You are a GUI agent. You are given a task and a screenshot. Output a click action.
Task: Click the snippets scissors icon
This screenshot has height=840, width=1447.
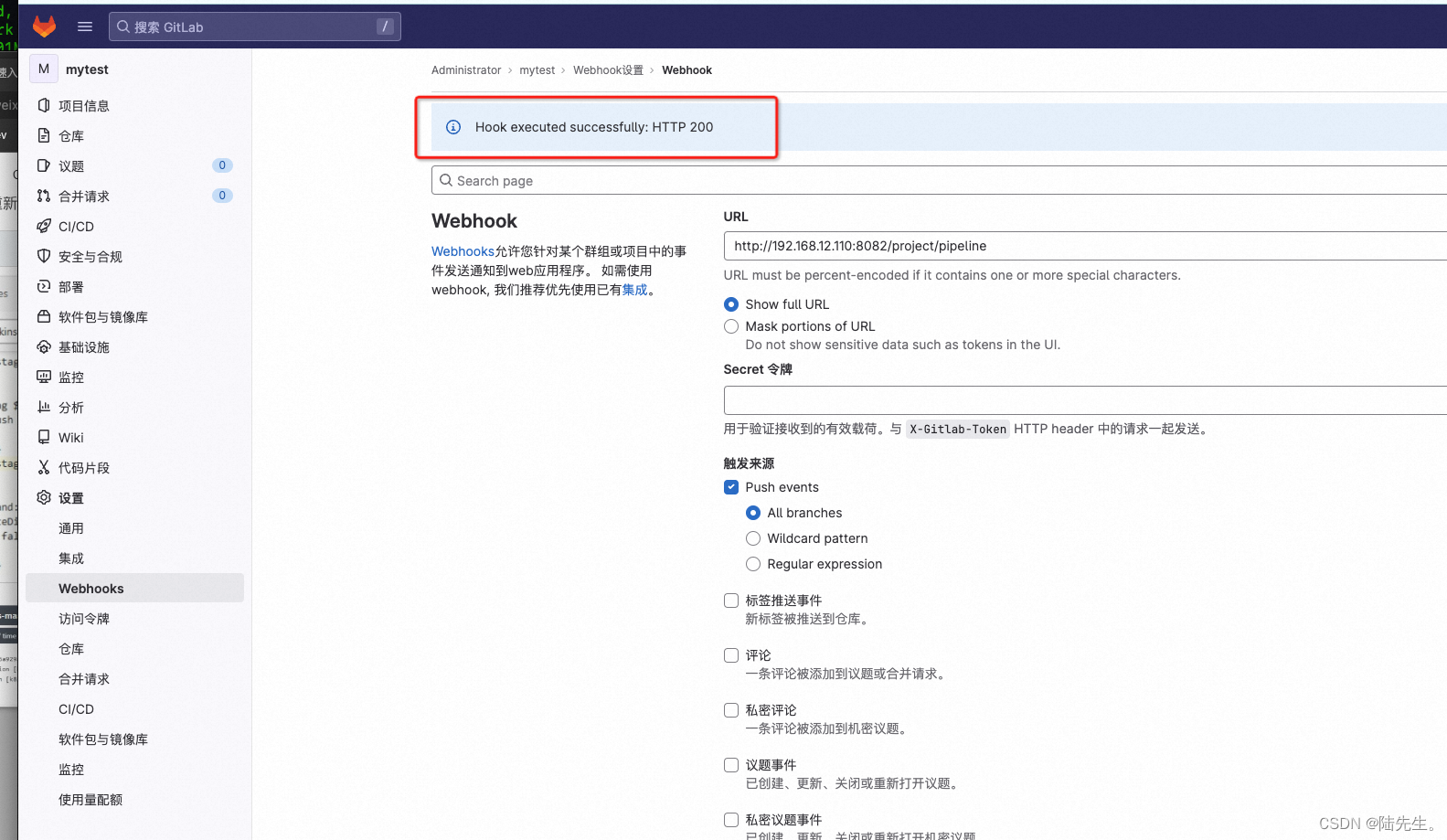[44, 467]
